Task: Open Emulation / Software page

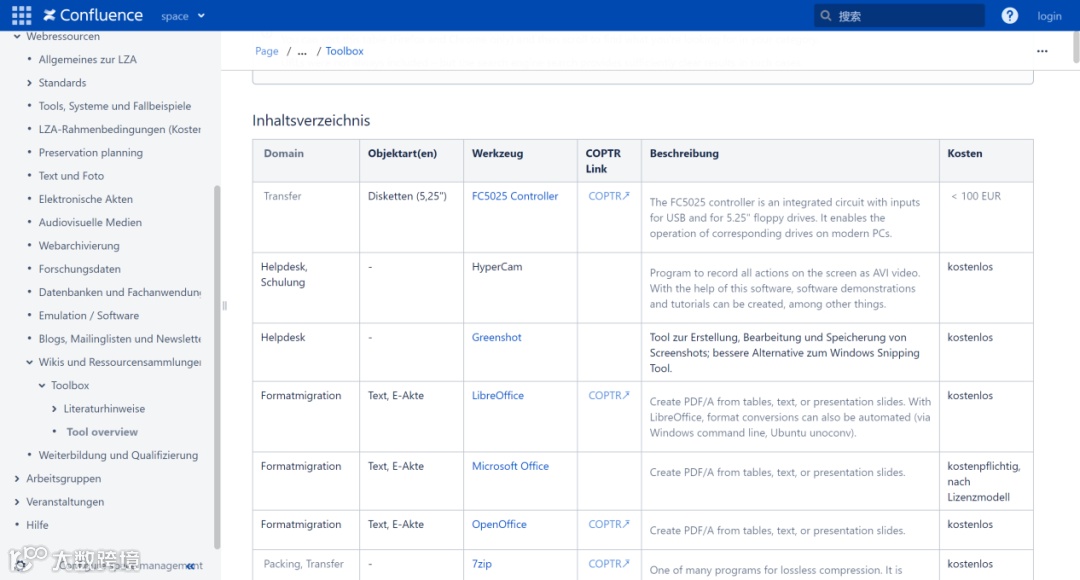Action: pos(89,315)
